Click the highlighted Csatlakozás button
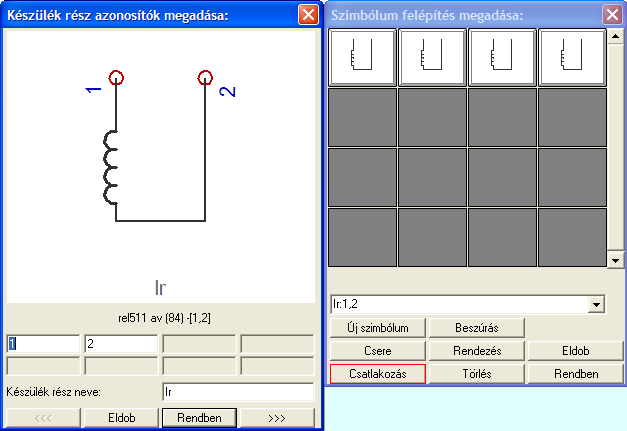This screenshot has width=627, height=431. tap(377, 374)
